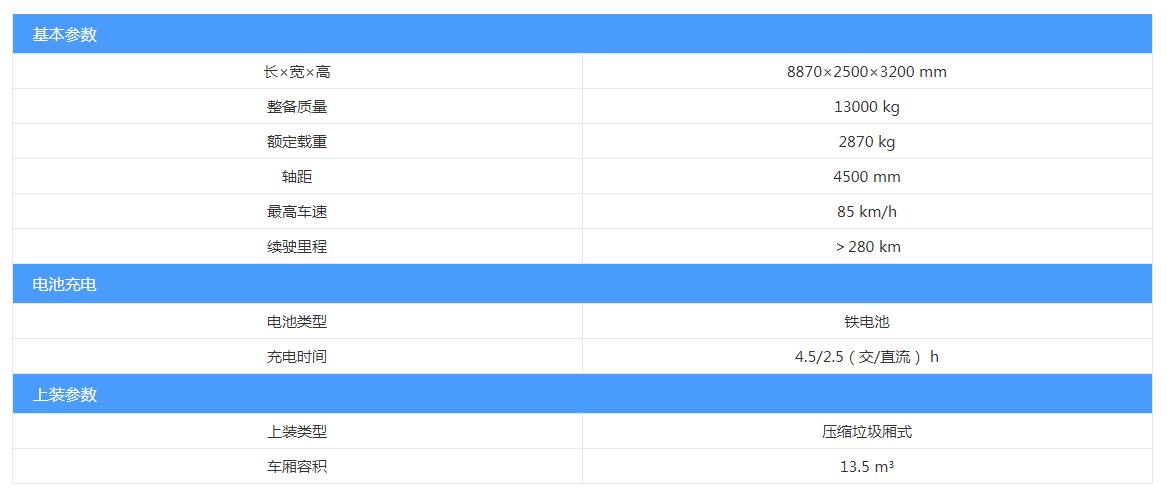The image size is (1167, 499).
Task: Select the 长×宽×高 label cell
Action: 297,71
